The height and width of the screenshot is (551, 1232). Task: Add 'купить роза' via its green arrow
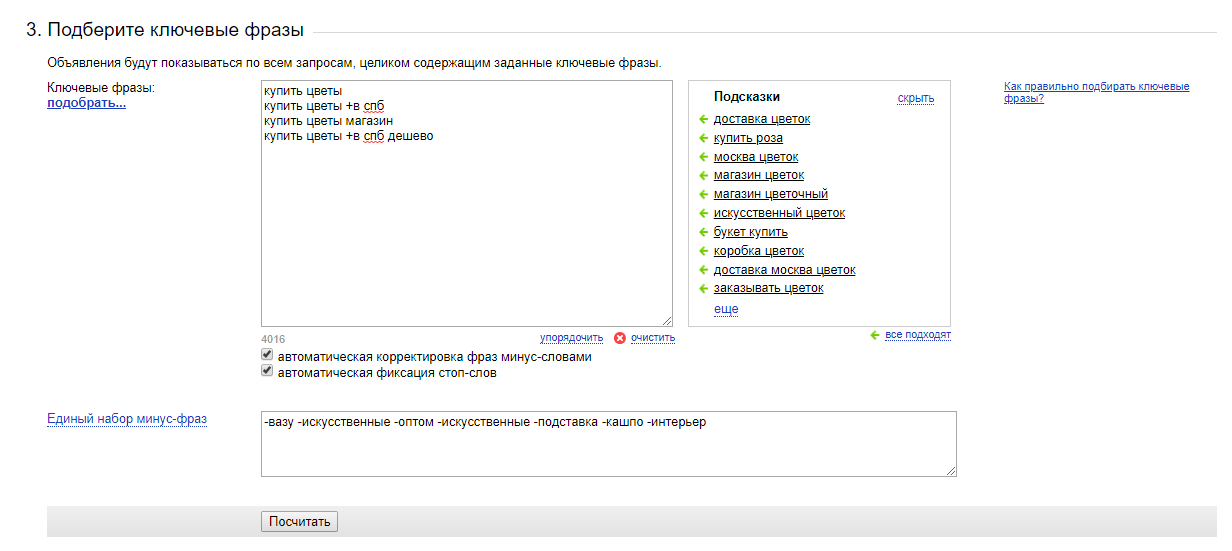pos(703,139)
